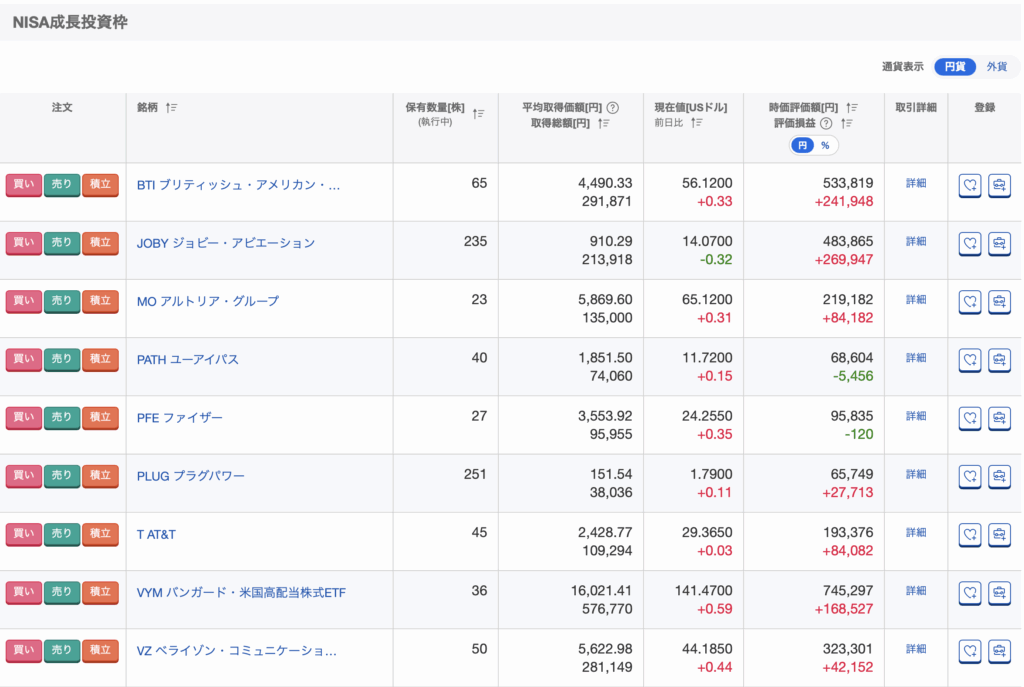Sort by 取得総額 total acquisition cost

pos(604,124)
